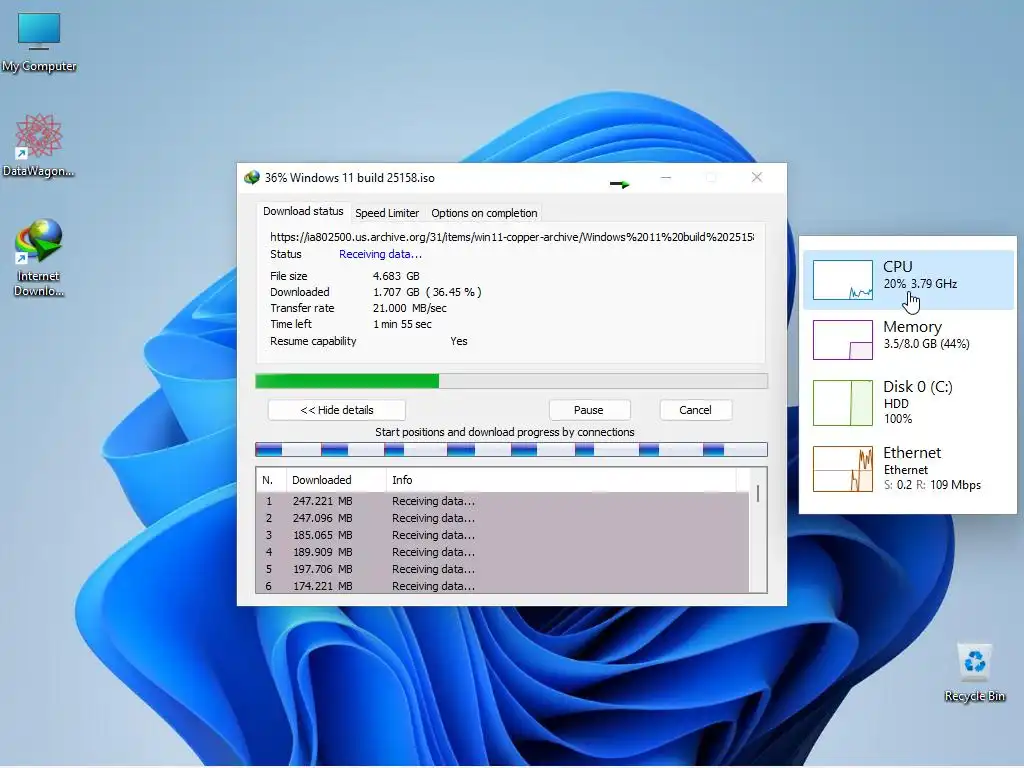Click the CPU label in performance panel

(897, 266)
